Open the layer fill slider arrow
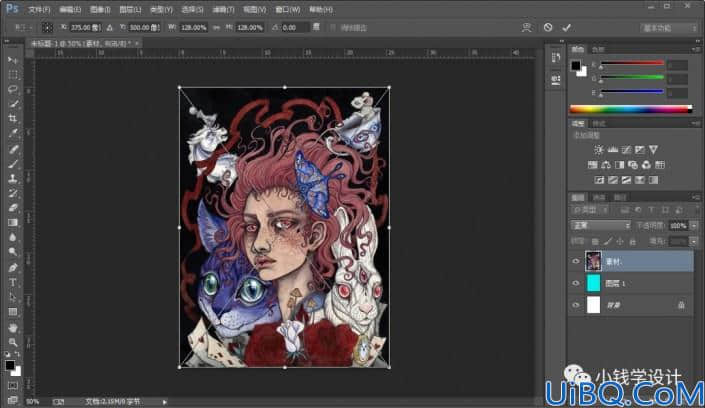The width and height of the screenshot is (705, 408). 694,242
